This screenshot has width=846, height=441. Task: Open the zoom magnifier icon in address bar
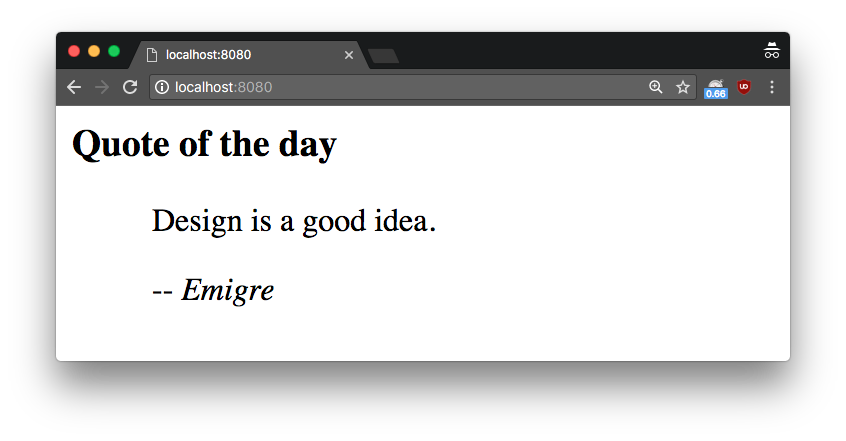click(656, 88)
